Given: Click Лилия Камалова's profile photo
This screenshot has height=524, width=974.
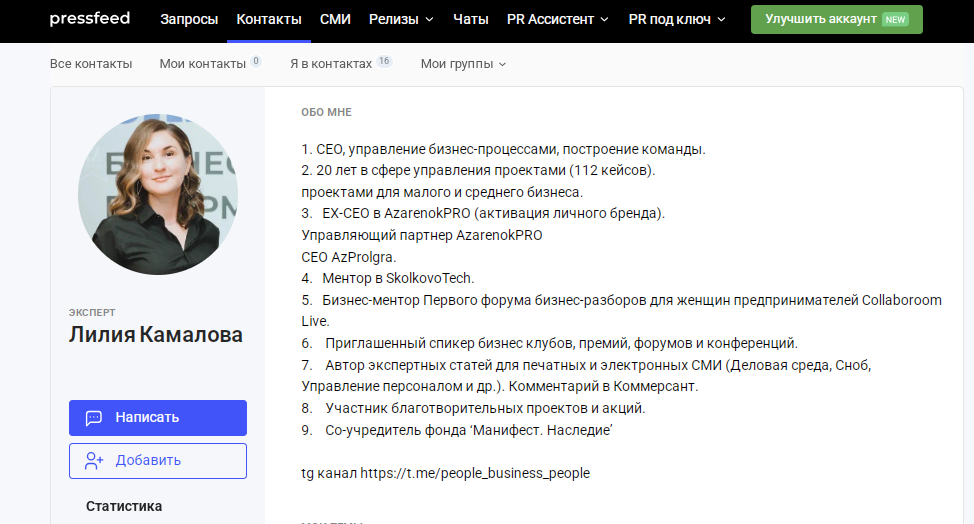Looking at the screenshot, I should point(158,194).
